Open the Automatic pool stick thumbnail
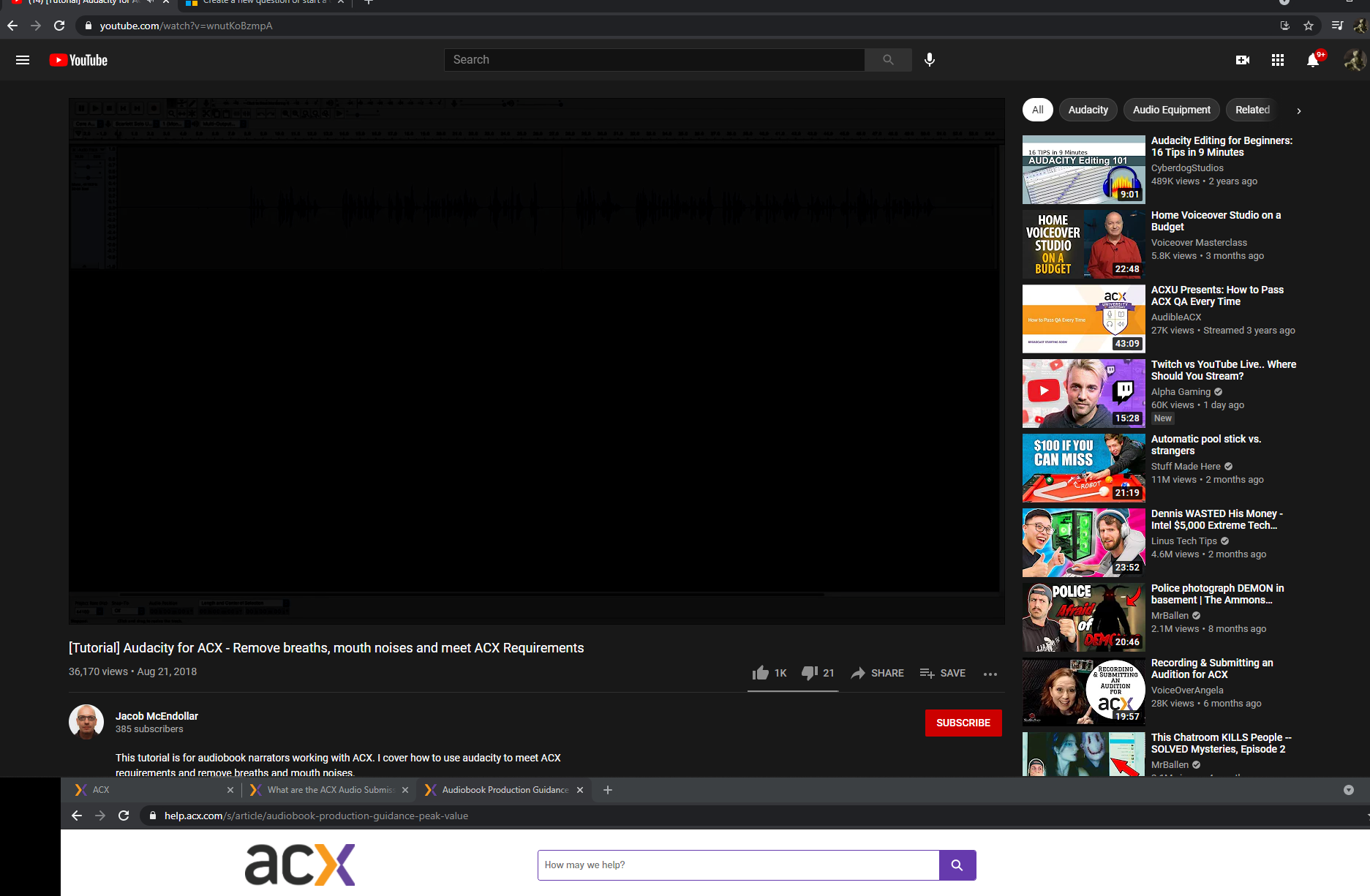Image resolution: width=1370 pixels, height=896 pixels. click(x=1084, y=468)
